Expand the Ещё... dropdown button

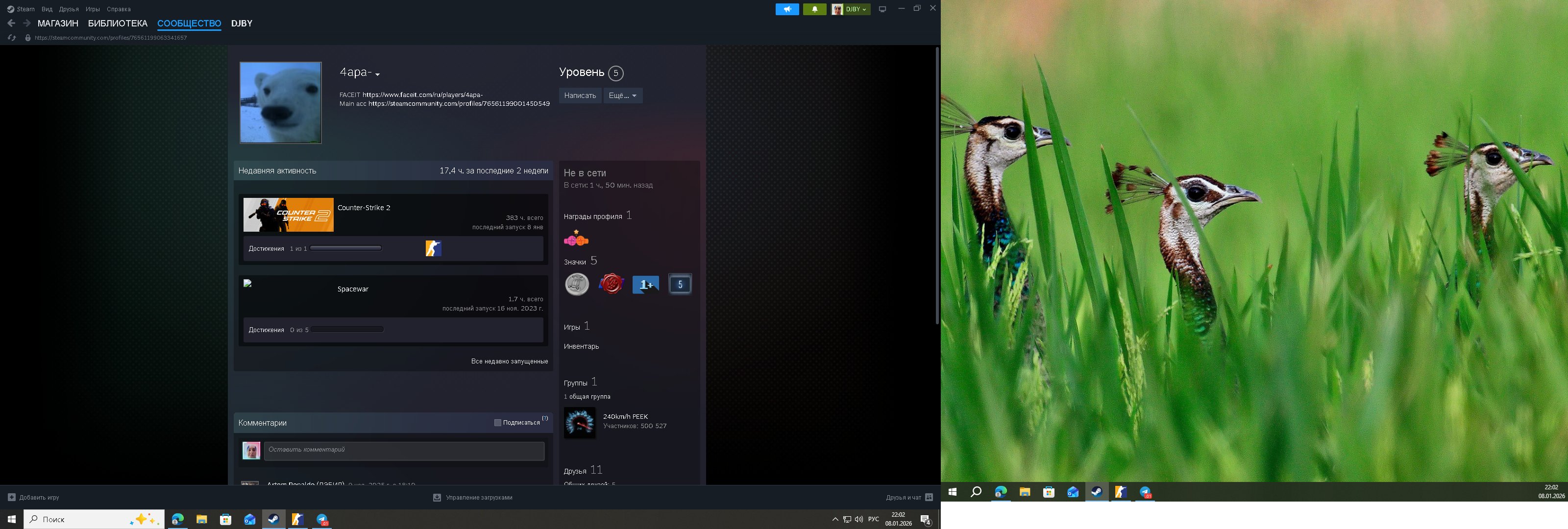pos(623,96)
